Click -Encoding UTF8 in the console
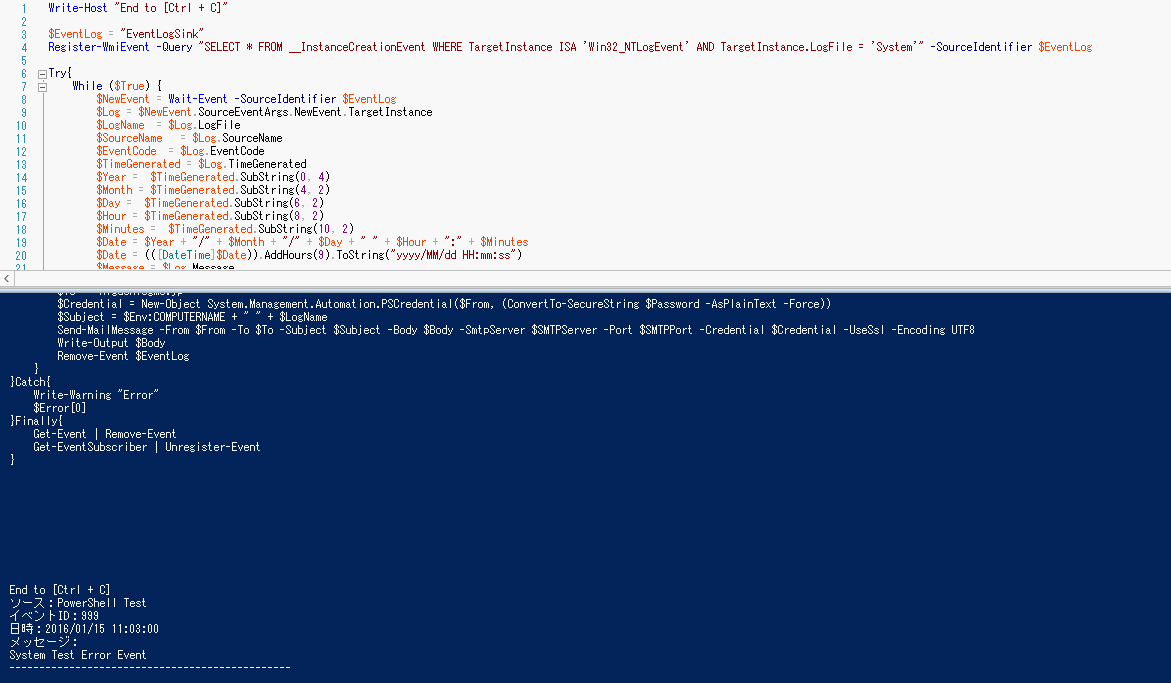This screenshot has height=683, width=1171. pyautogui.click(x=933, y=330)
